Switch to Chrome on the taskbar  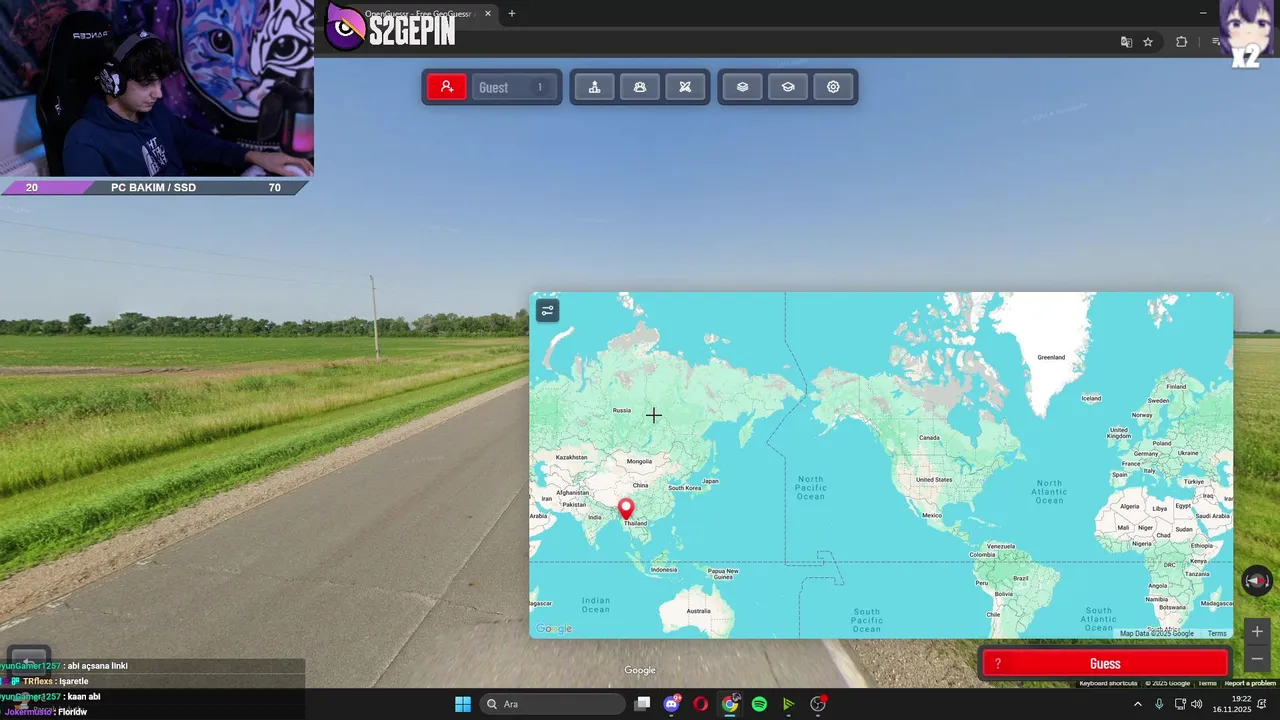(730, 704)
